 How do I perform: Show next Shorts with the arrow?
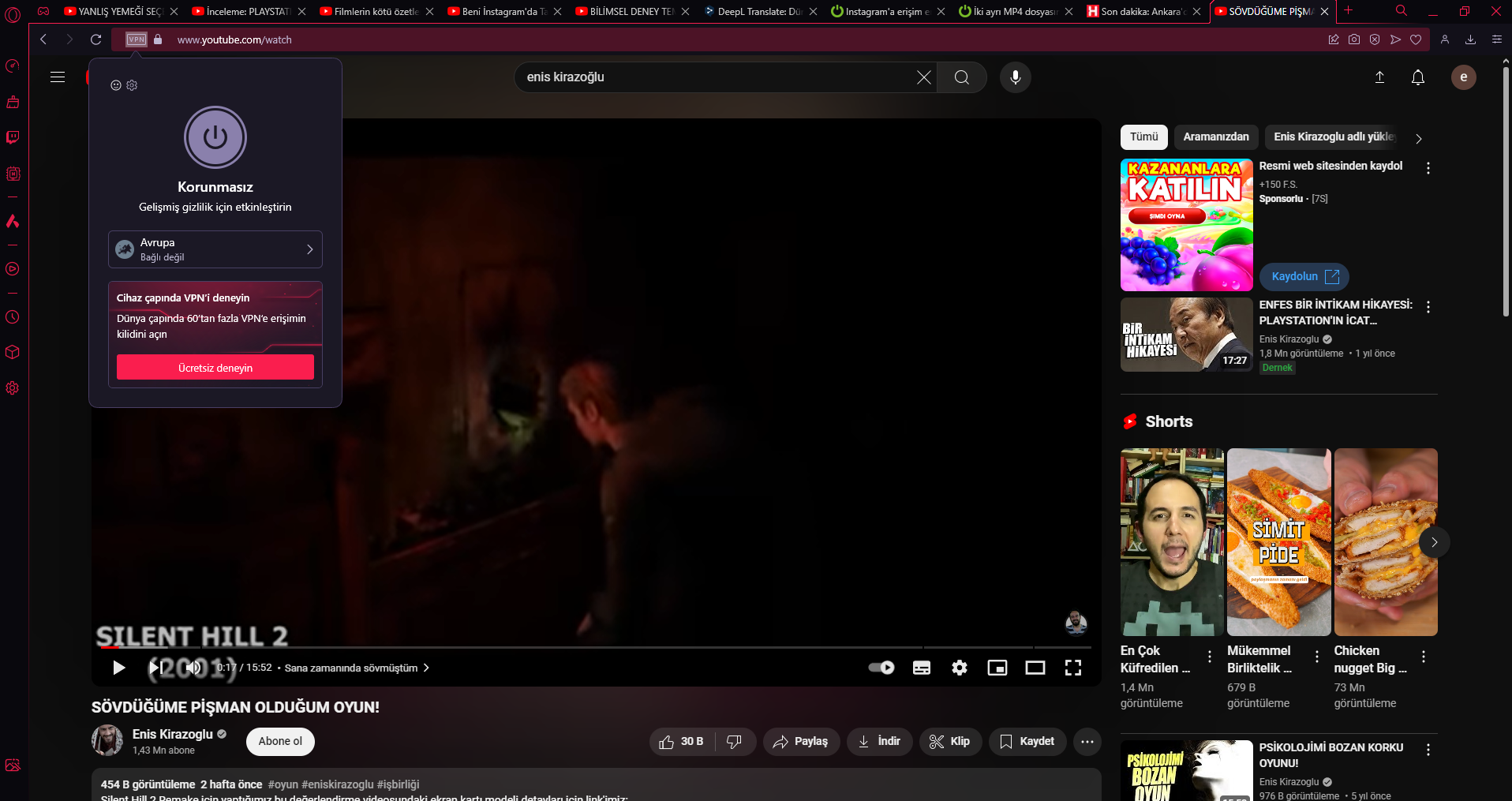pos(1435,542)
